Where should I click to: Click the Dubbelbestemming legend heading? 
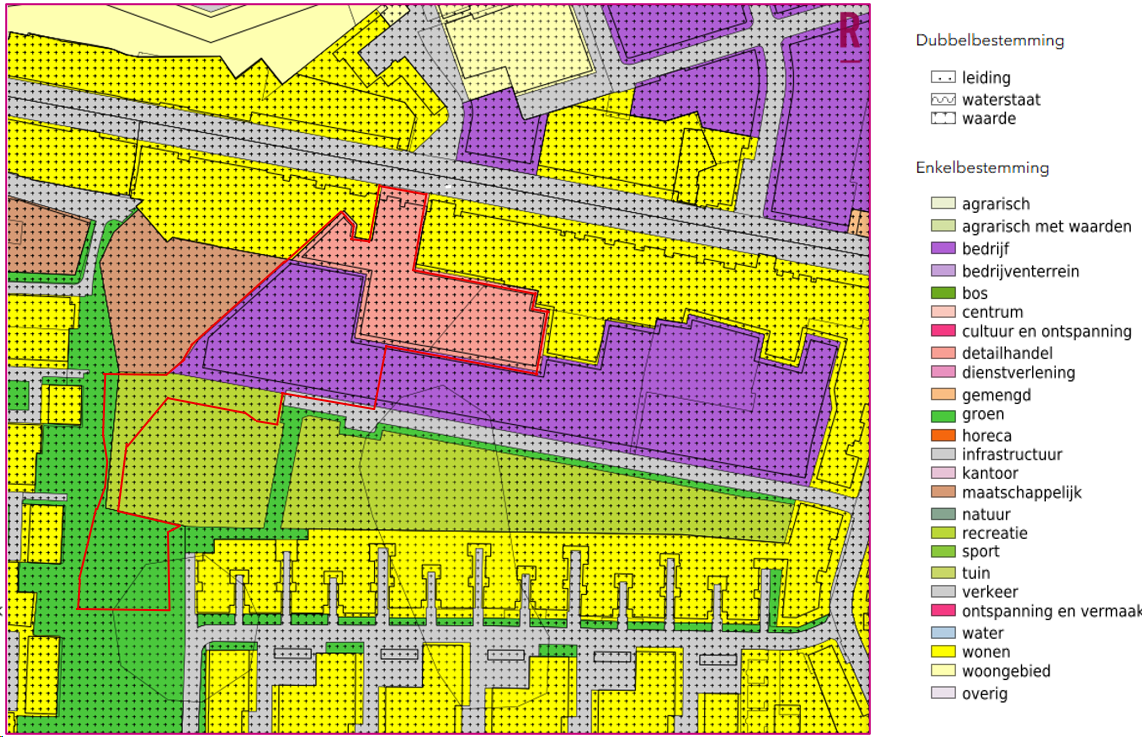990,41
